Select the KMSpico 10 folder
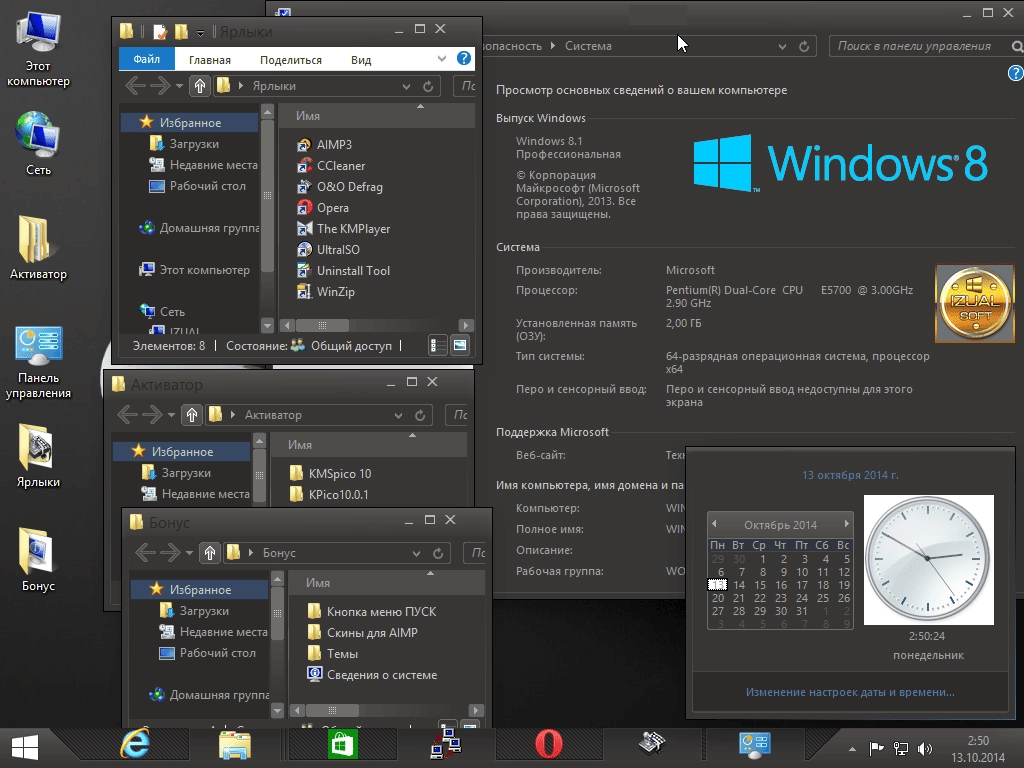Viewport: 1024px width, 768px height. click(330, 473)
